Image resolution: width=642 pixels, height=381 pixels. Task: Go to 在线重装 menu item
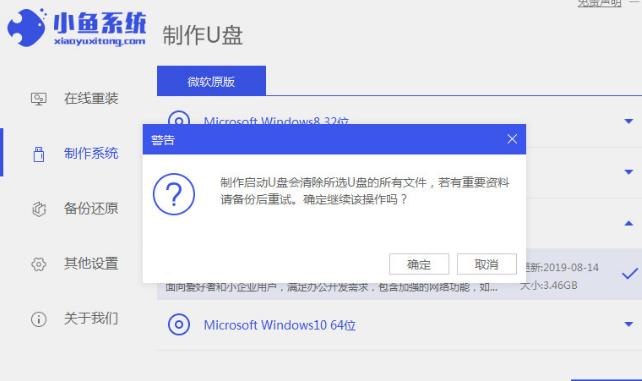click(x=91, y=99)
